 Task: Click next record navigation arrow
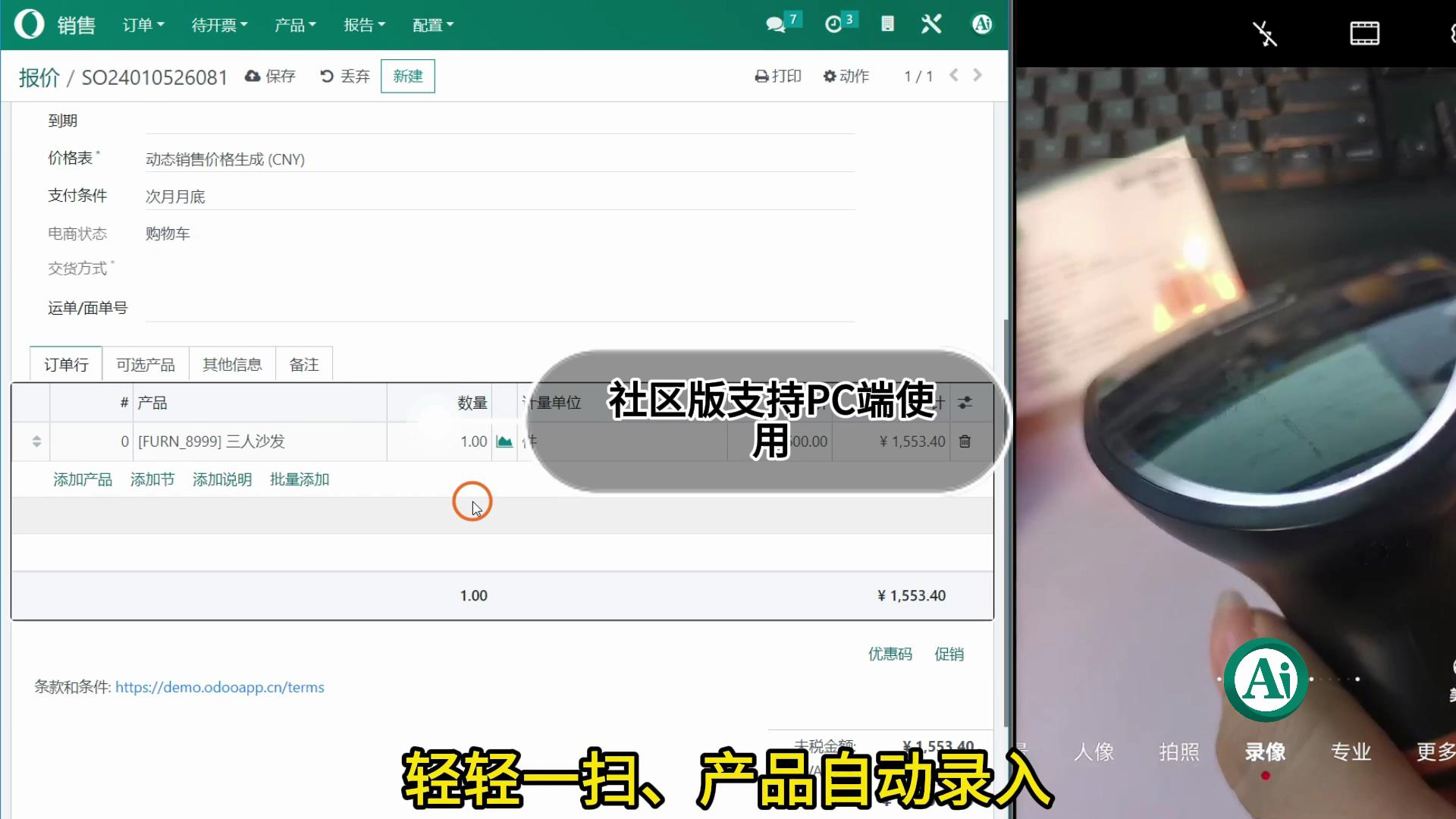978,76
